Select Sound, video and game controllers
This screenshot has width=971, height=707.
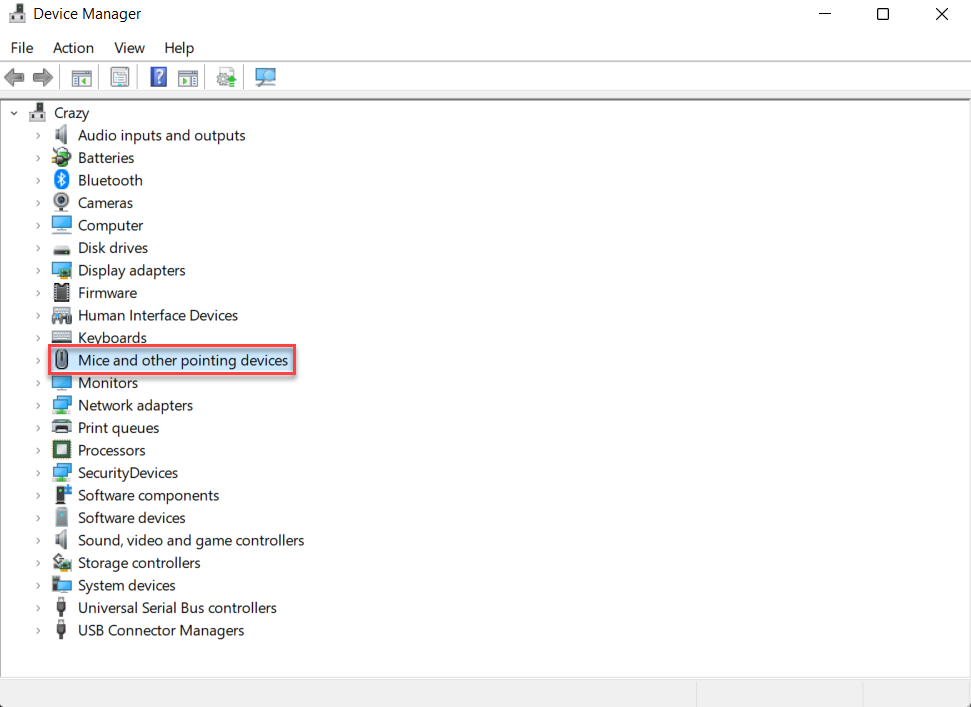pos(190,540)
